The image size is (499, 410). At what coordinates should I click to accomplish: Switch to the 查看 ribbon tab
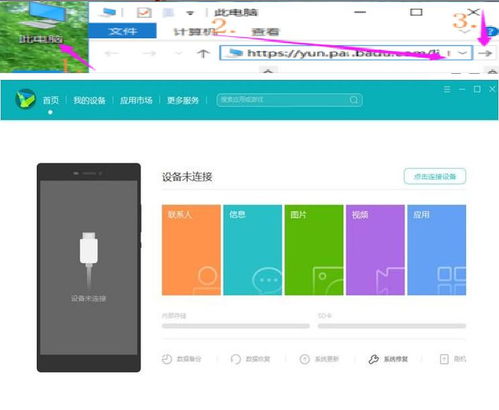click(x=265, y=32)
